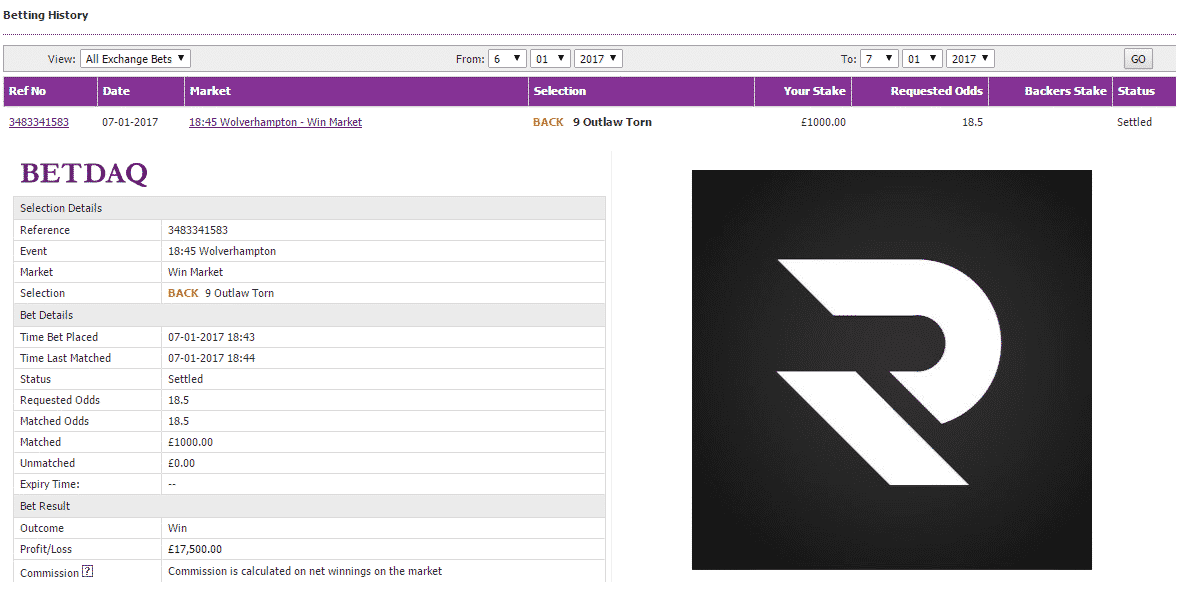The width and height of the screenshot is (1180, 616).
Task: Click the Your Stake column header
Action: pos(803,91)
